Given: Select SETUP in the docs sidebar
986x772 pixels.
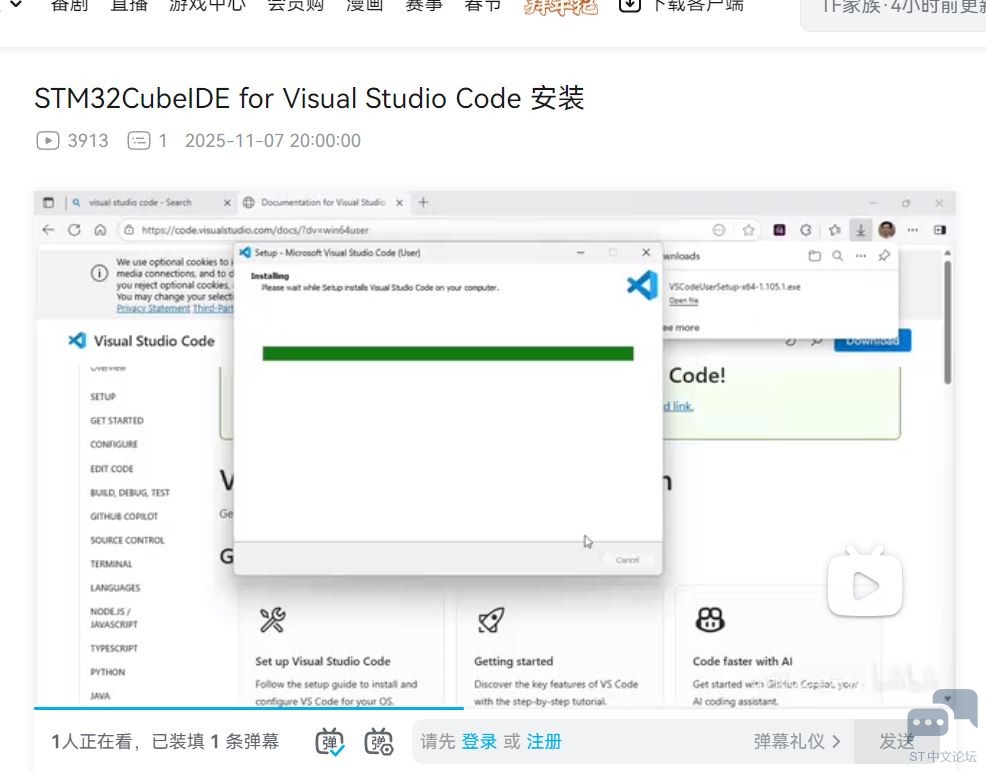Looking at the screenshot, I should pyautogui.click(x=103, y=397).
